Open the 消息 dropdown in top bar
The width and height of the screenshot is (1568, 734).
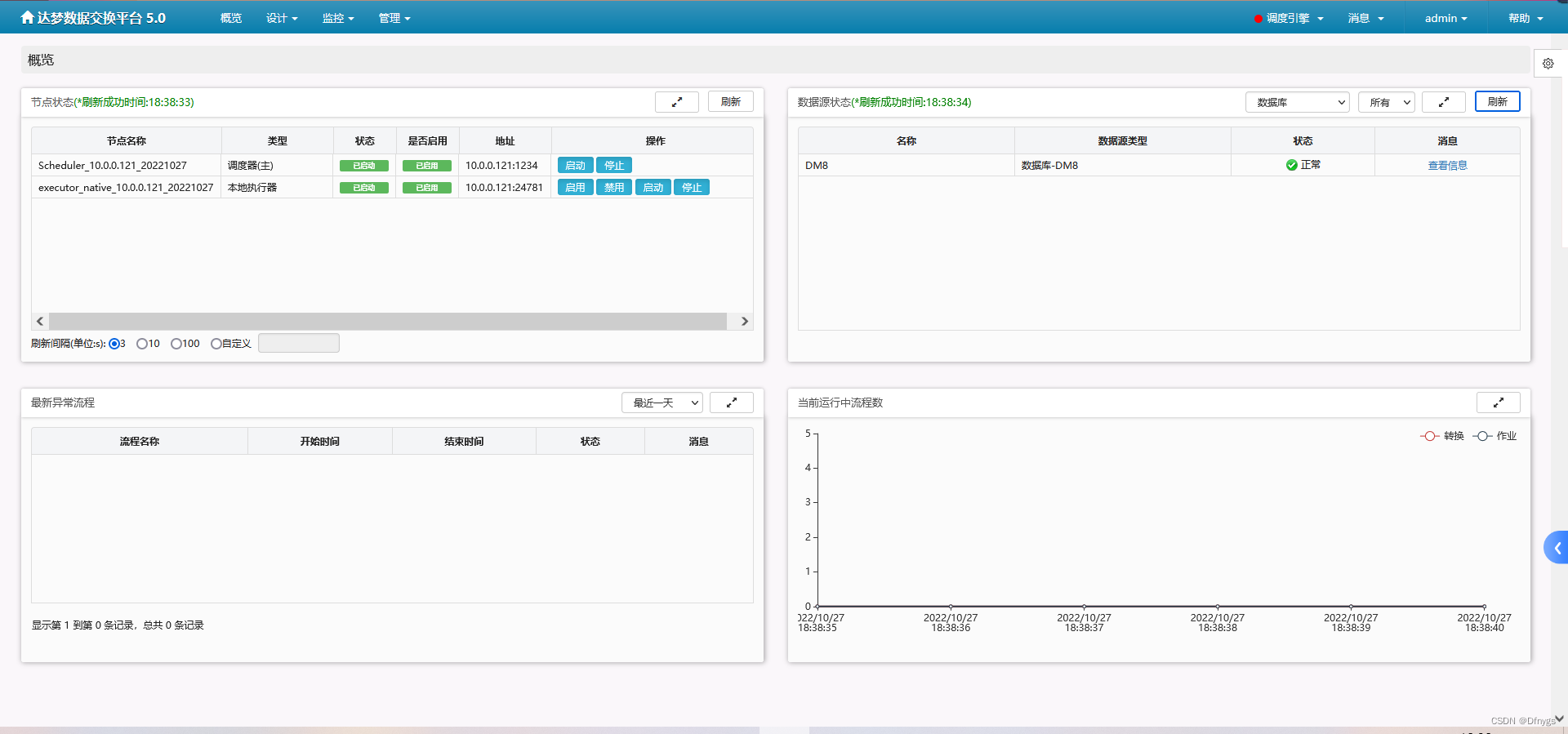coord(1365,18)
